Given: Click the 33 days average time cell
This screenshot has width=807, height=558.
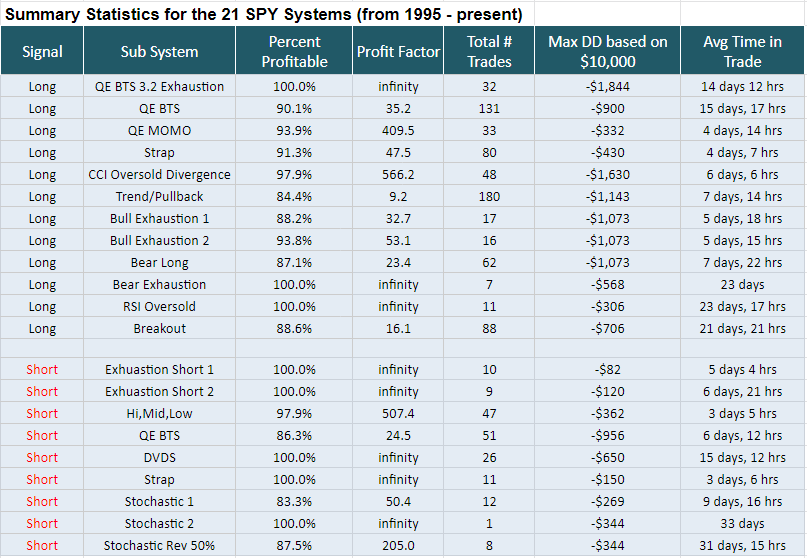Looking at the screenshot, I should 742,524.
